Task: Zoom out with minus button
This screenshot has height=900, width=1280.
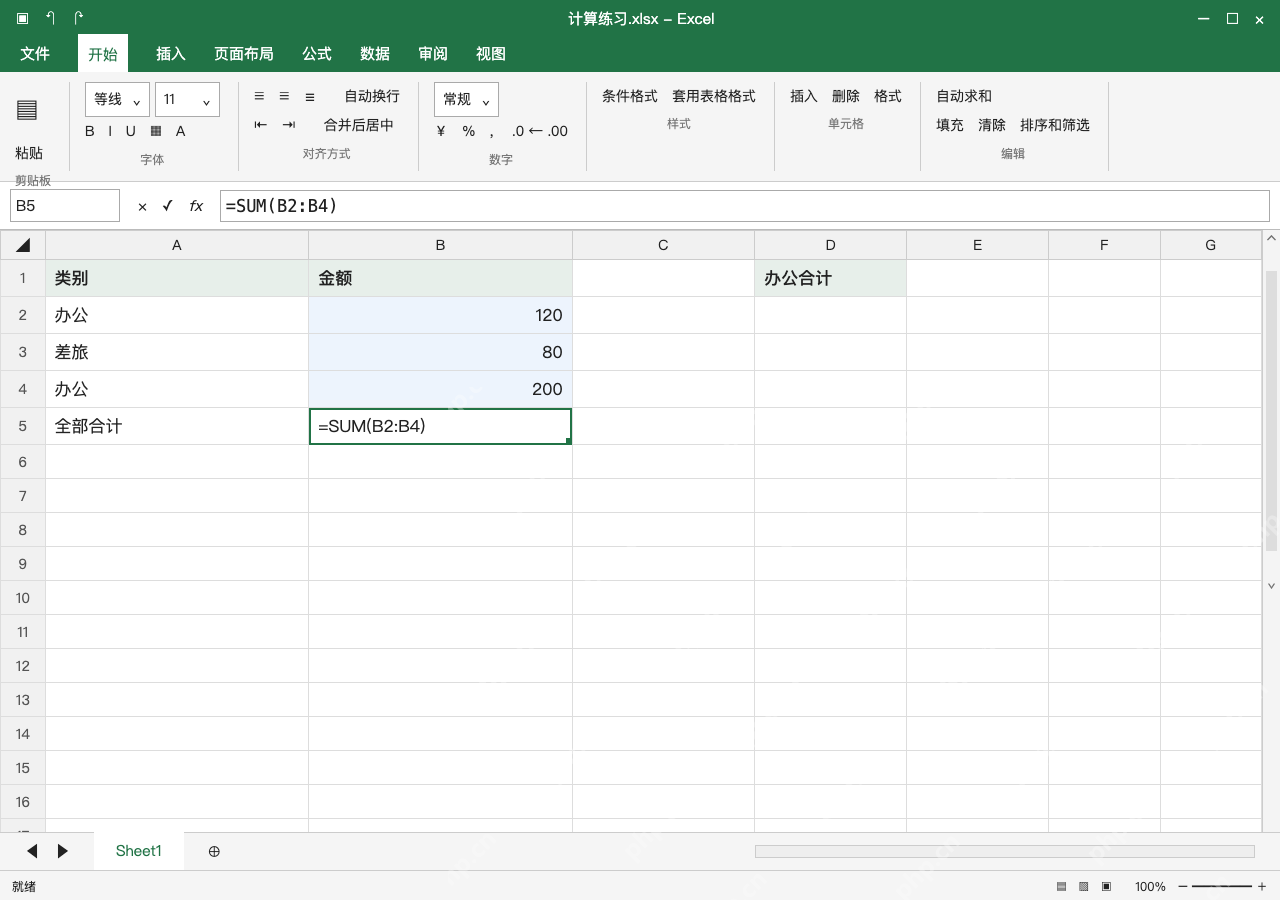Action: [1183, 886]
